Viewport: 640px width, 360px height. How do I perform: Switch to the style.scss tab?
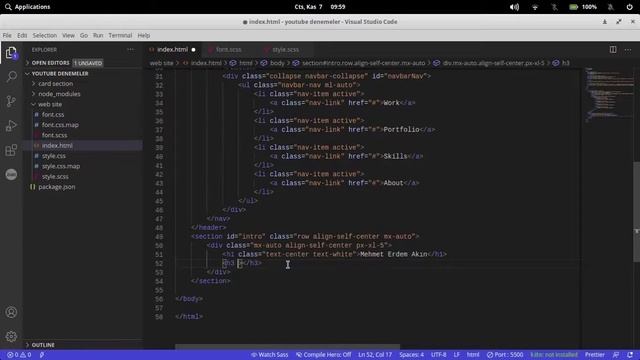(286, 50)
